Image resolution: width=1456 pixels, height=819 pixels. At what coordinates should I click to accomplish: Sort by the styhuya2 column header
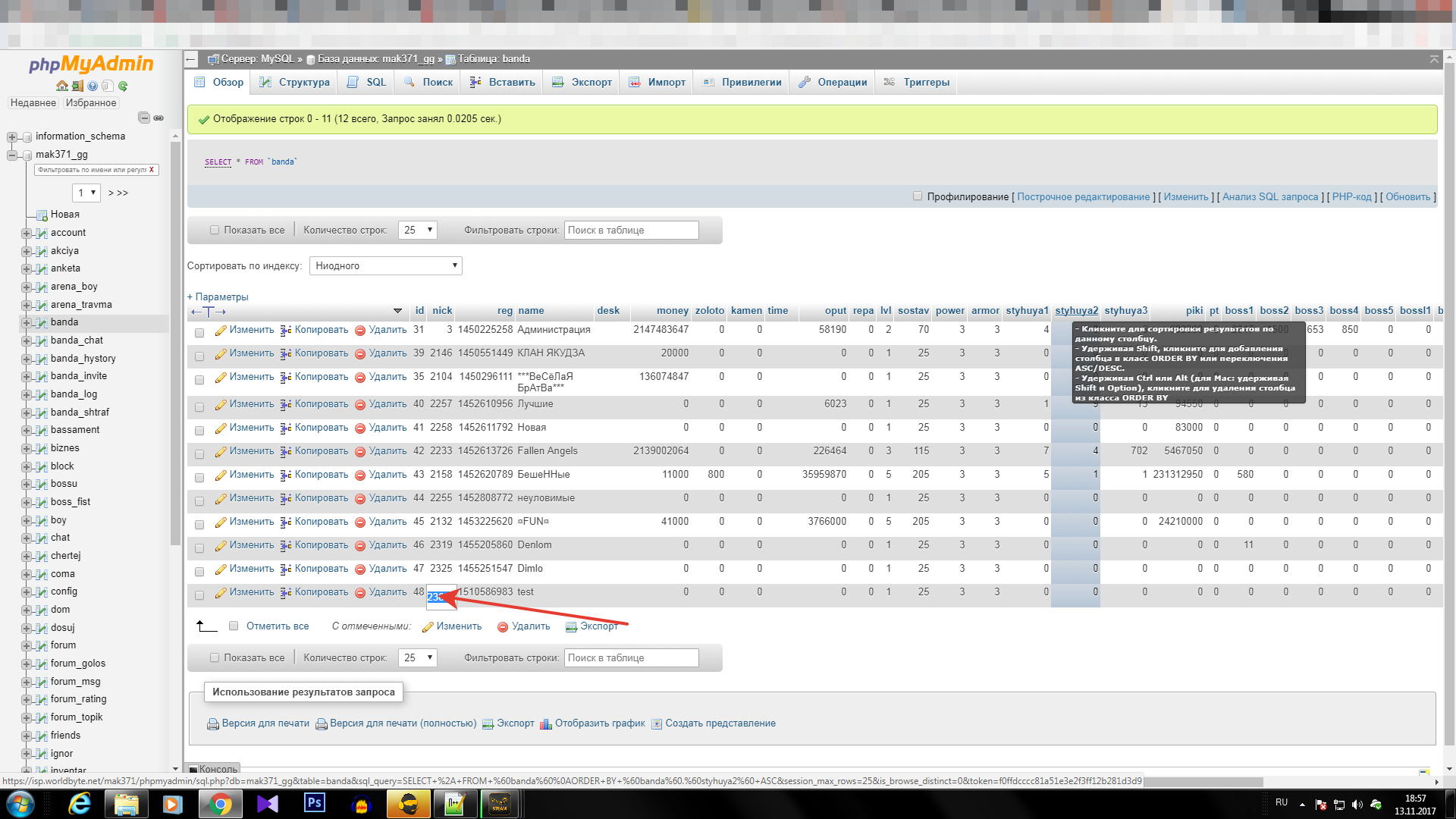(1076, 311)
